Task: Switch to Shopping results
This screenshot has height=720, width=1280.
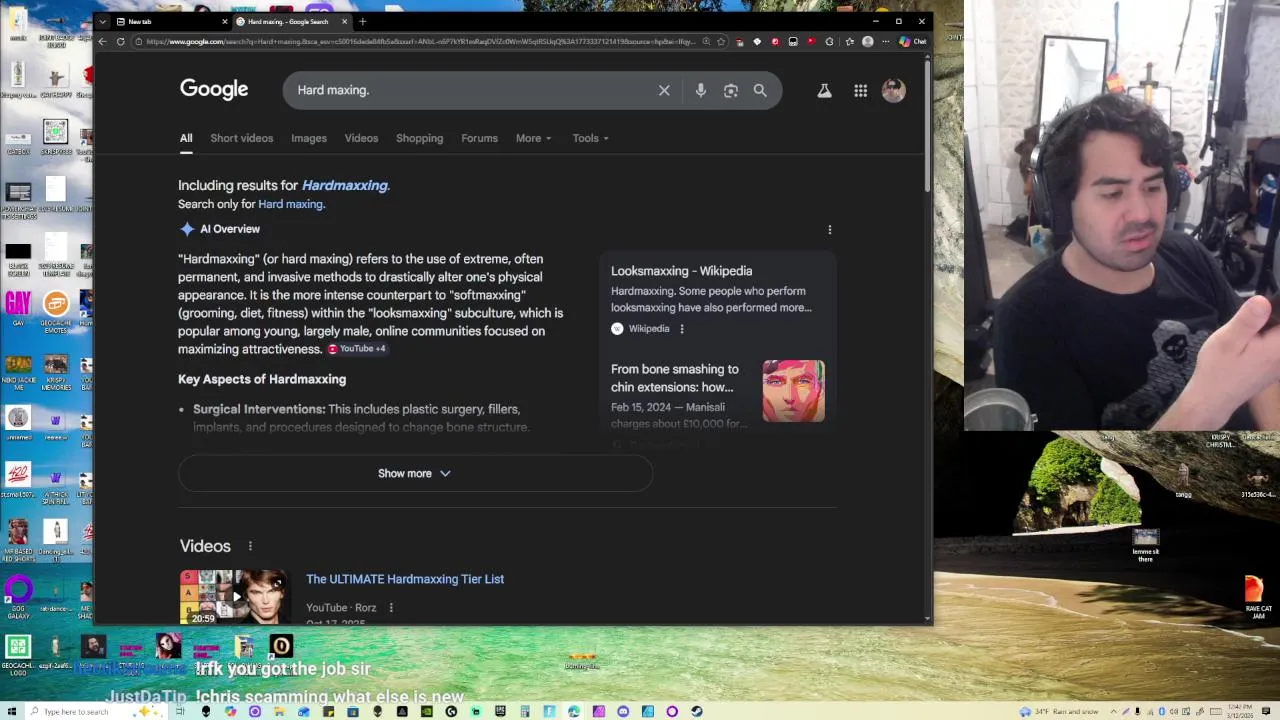Action: coord(419,138)
